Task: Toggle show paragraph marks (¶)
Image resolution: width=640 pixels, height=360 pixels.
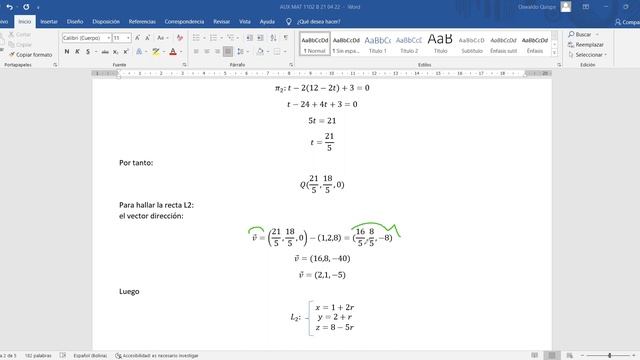Action: (x=286, y=38)
